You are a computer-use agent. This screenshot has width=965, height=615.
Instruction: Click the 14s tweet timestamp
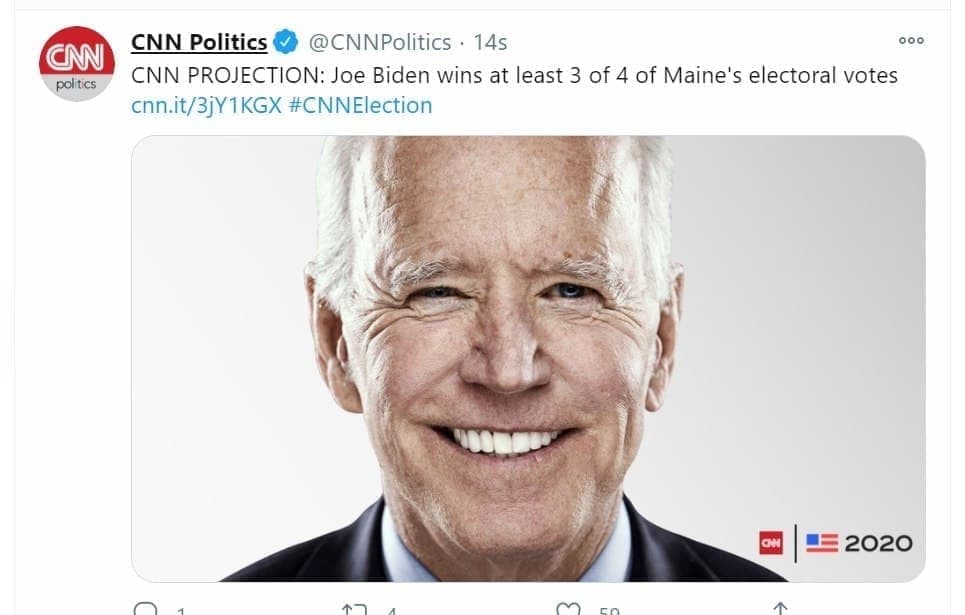[x=490, y=42]
